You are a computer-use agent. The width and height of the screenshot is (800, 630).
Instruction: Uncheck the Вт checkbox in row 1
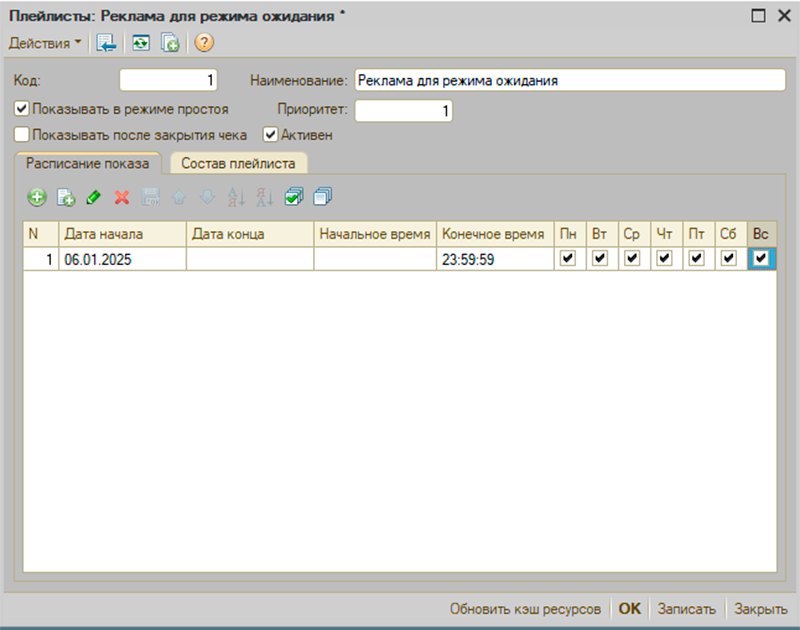(600, 259)
